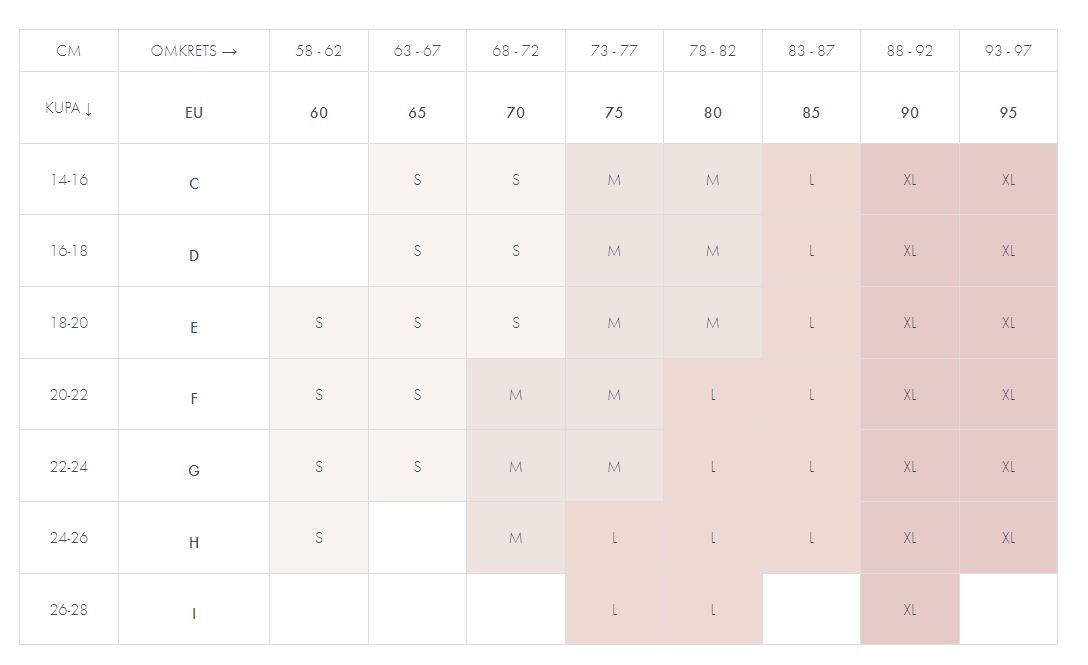Screen dimensions: 1088x665
Task: Click the KUPA row header cell
Action: tap(68, 108)
